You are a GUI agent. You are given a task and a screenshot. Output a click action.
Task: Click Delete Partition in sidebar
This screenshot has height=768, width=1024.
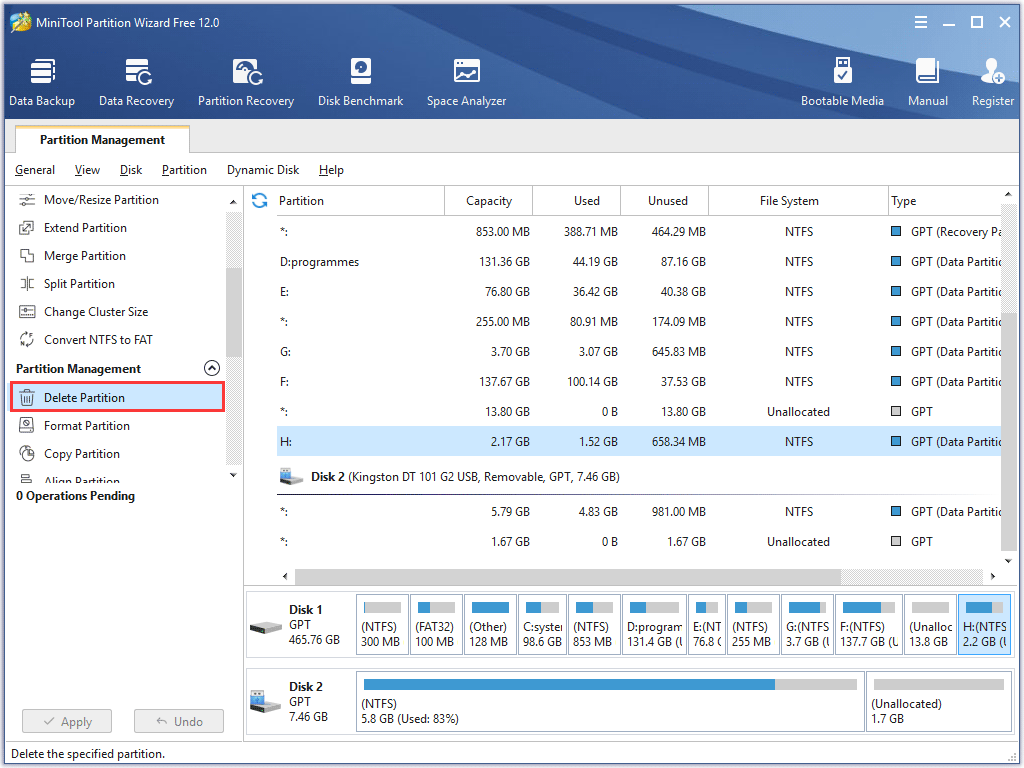(x=118, y=397)
